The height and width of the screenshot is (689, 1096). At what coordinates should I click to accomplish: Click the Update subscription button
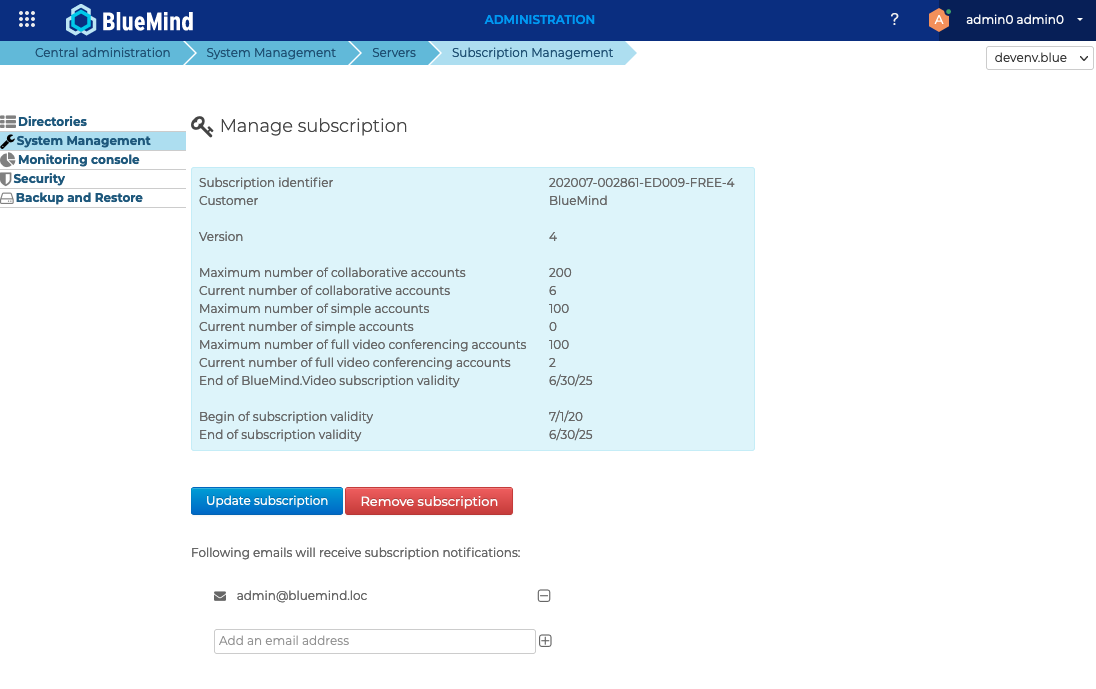[267, 501]
